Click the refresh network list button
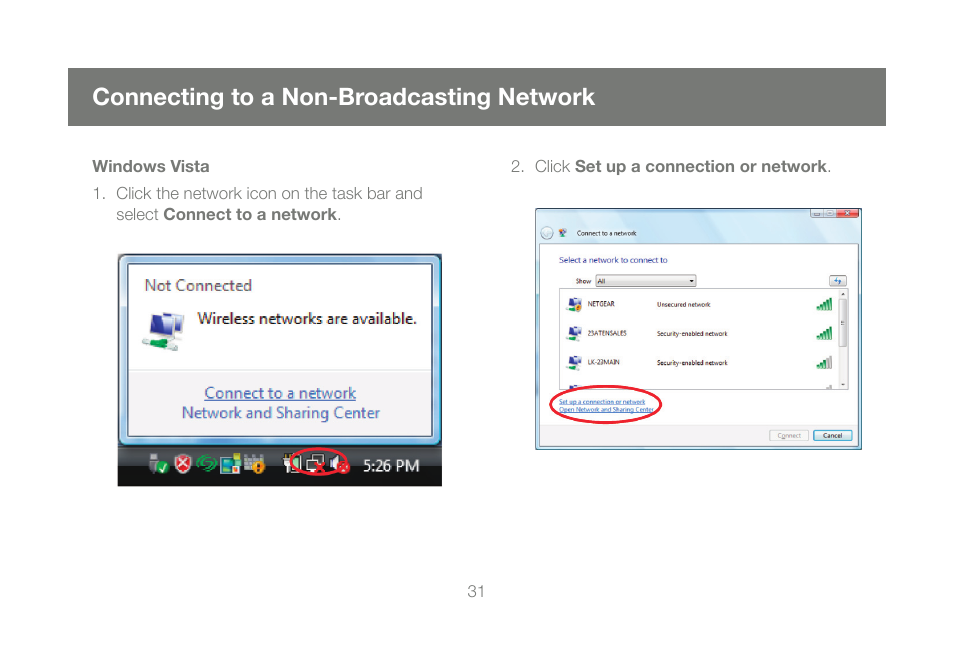Viewport: 954px width, 665px height. (838, 281)
